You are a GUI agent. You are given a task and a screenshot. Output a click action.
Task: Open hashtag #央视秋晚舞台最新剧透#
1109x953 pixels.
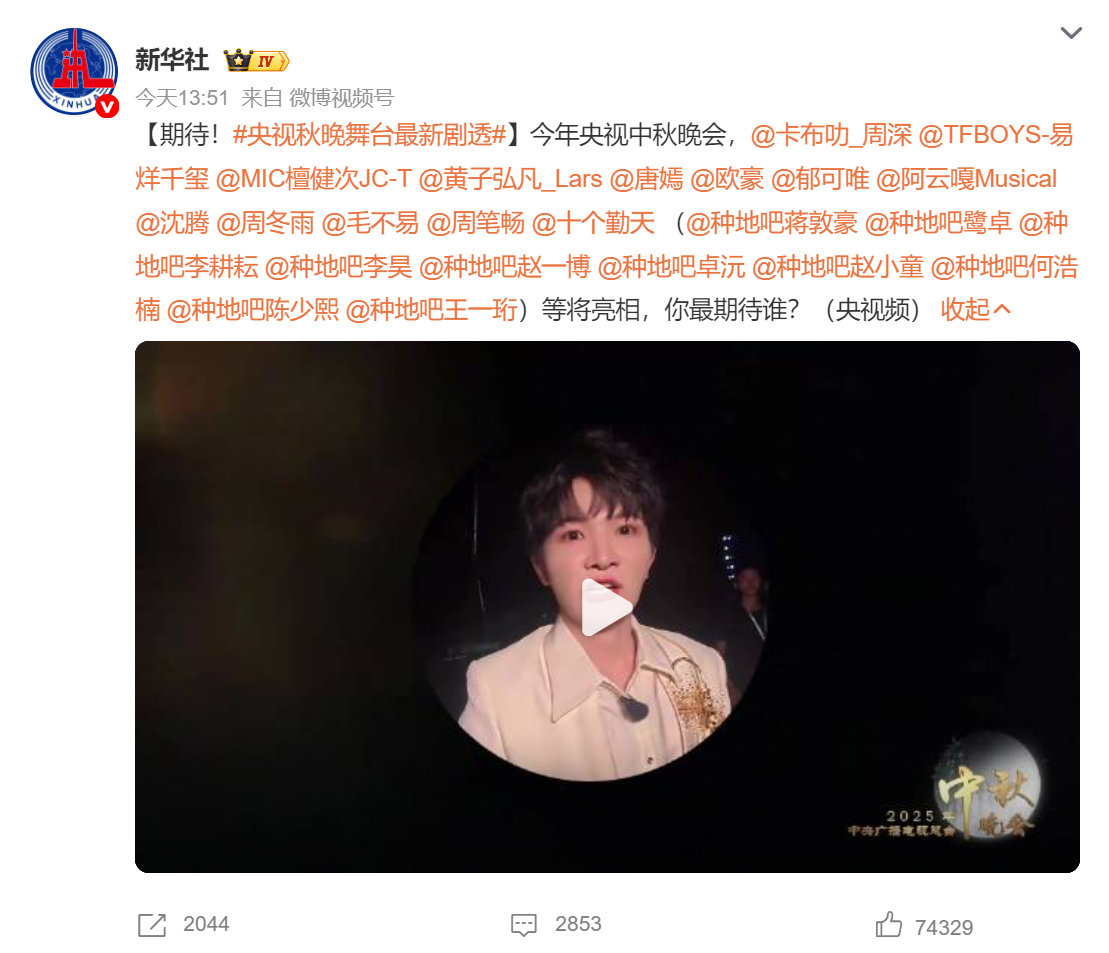click(369, 134)
